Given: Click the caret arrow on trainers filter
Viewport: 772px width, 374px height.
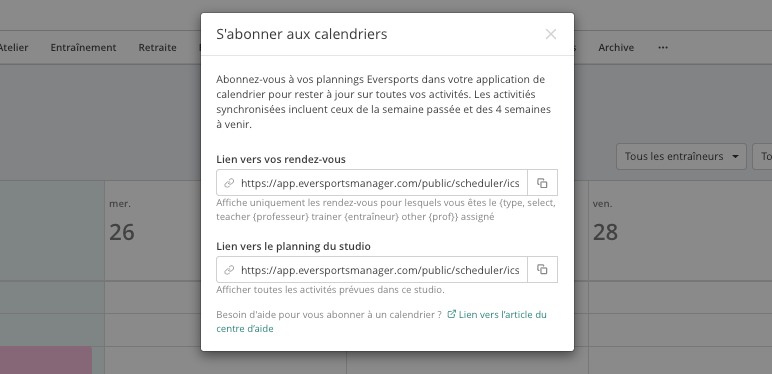Looking at the screenshot, I should pos(735,156).
